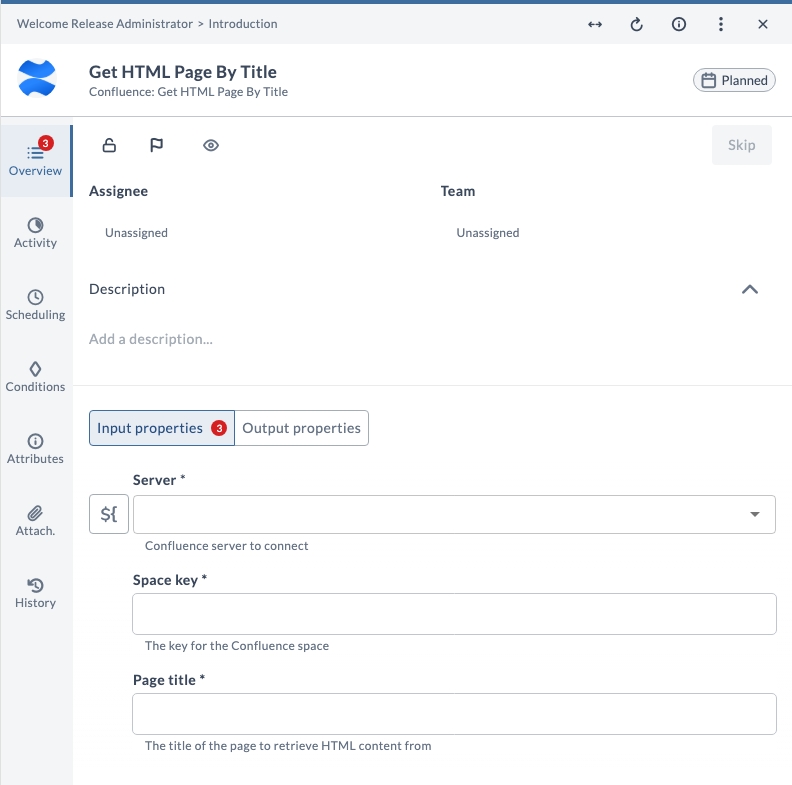
Task: Click the page title retrieval help text
Action: click(x=288, y=746)
